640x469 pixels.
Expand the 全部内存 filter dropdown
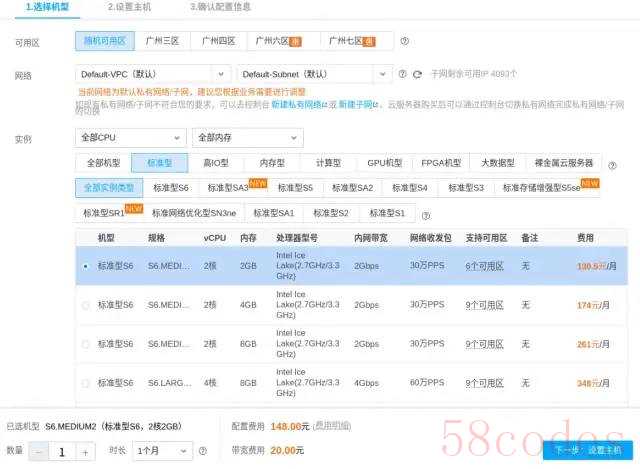[248, 138]
